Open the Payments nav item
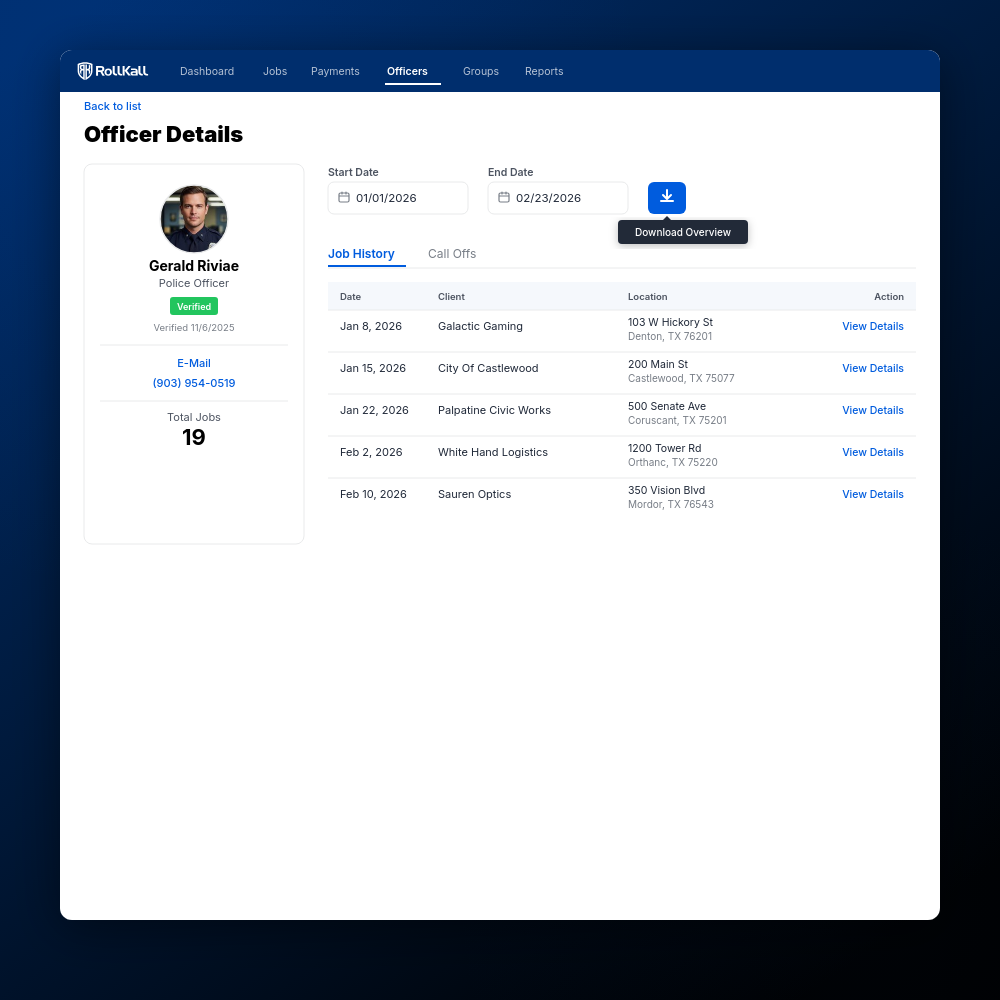This screenshot has height=1000, width=1000. point(335,71)
